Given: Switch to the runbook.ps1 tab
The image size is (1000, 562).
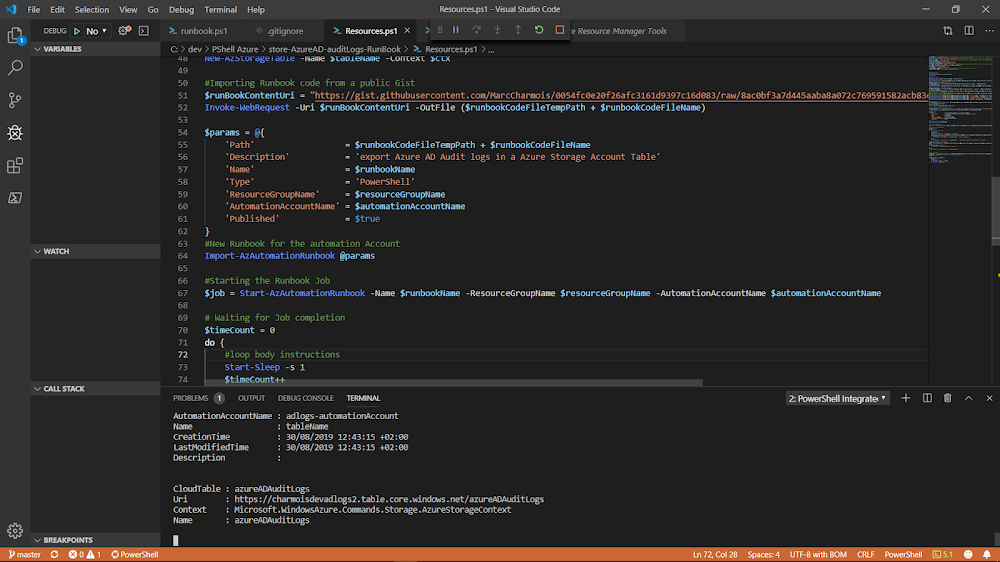Looking at the screenshot, I should (x=203, y=31).
